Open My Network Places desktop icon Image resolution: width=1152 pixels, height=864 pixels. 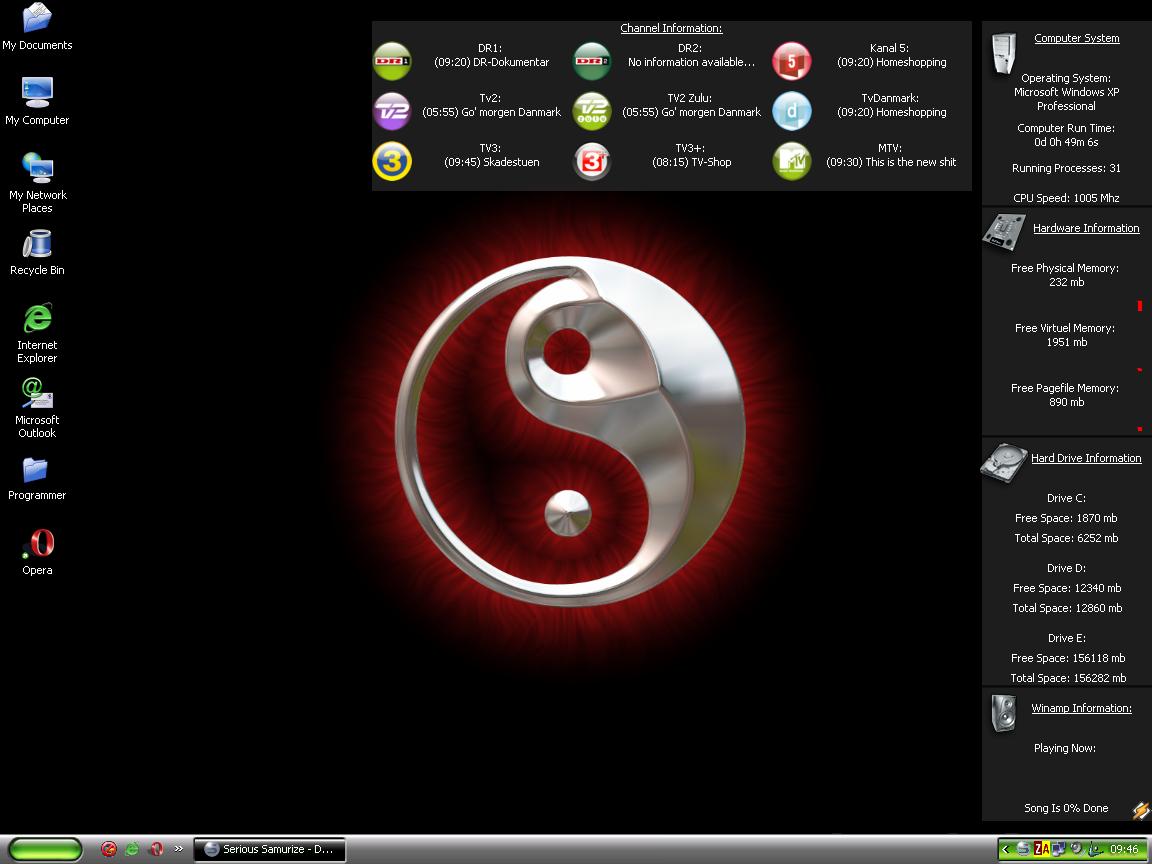tap(37, 182)
